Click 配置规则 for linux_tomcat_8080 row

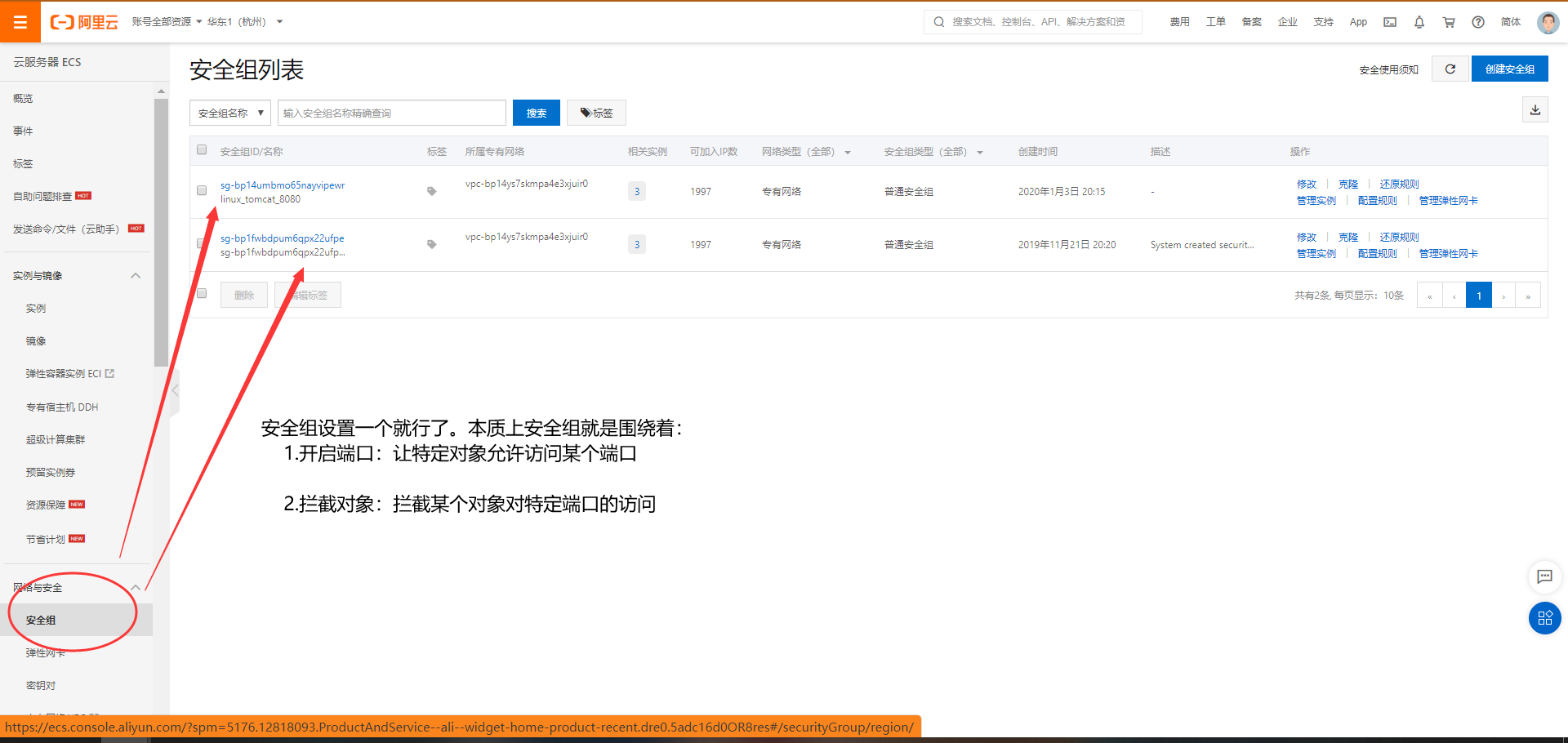1377,201
